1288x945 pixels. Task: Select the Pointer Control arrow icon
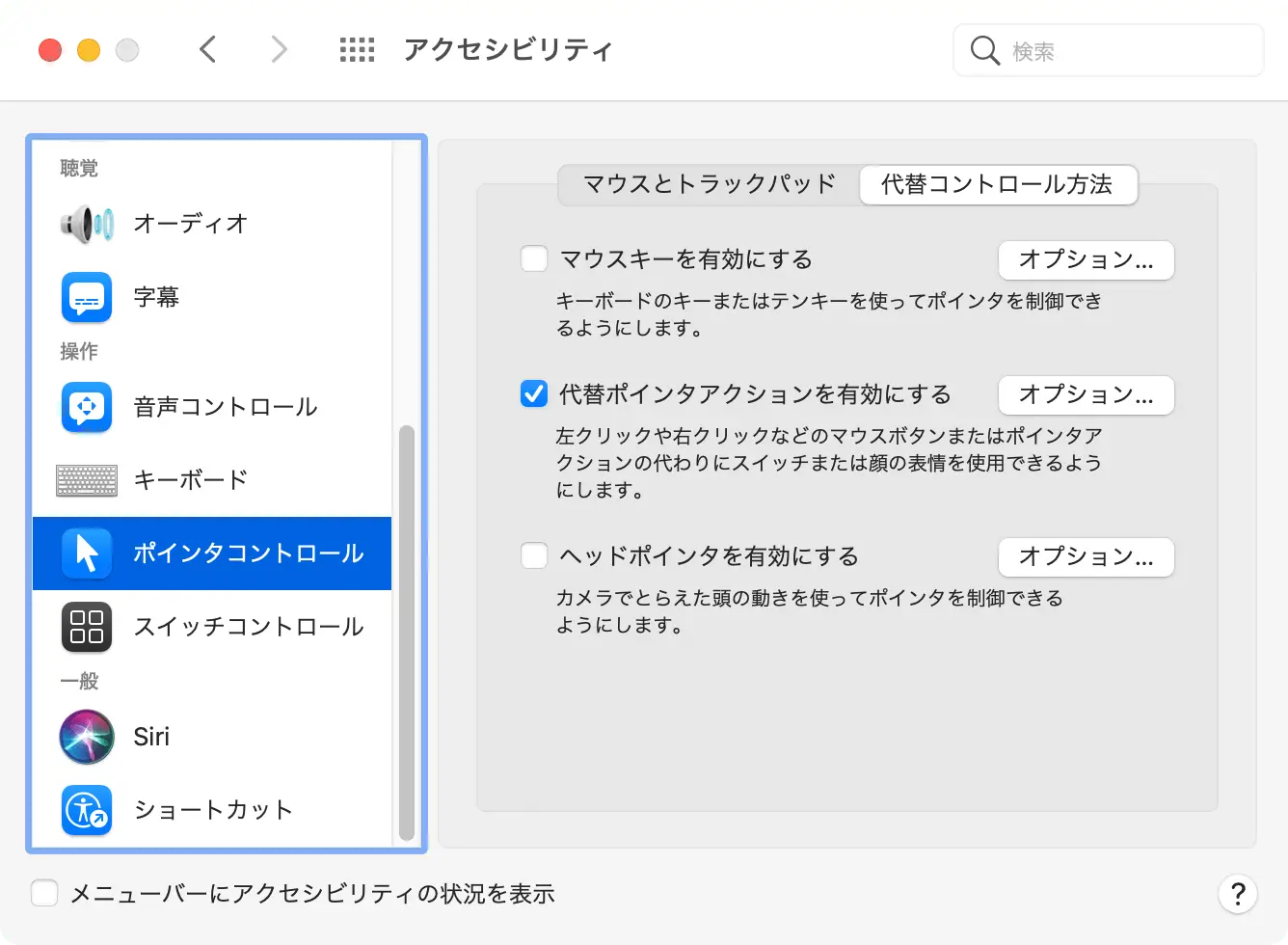click(87, 553)
